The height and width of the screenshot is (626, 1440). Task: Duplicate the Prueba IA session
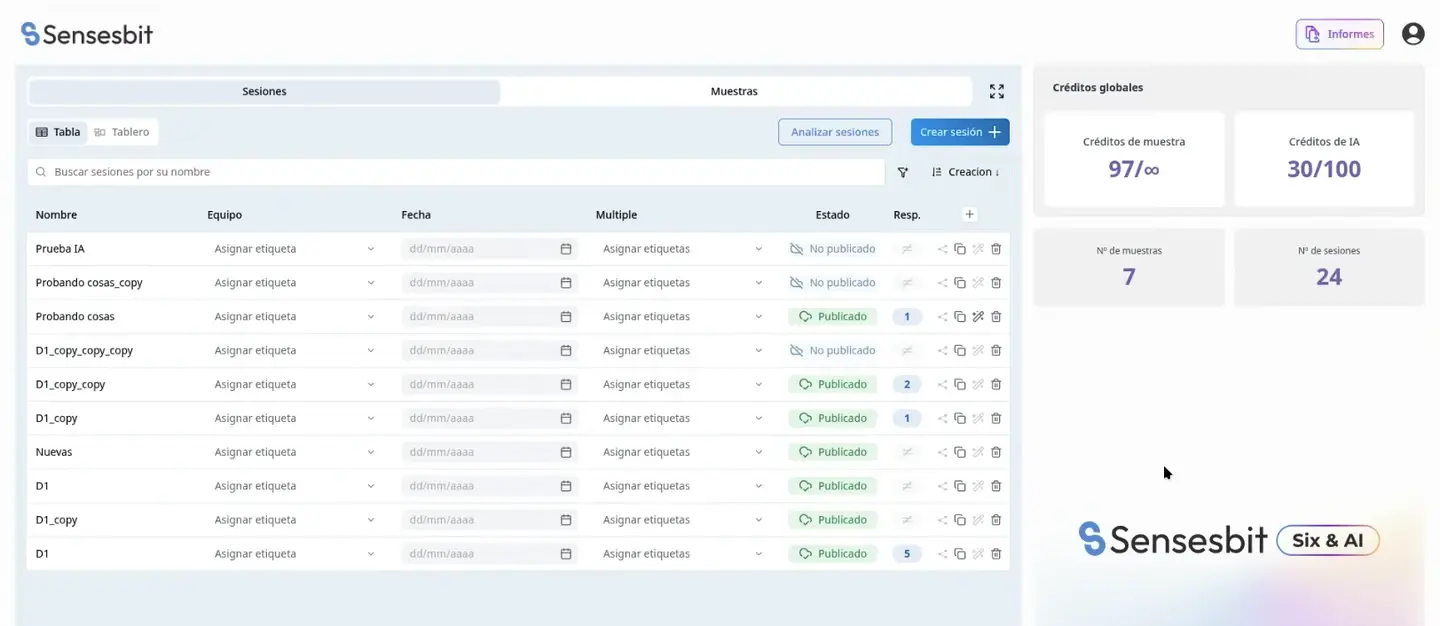pyautogui.click(x=960, y=249)
